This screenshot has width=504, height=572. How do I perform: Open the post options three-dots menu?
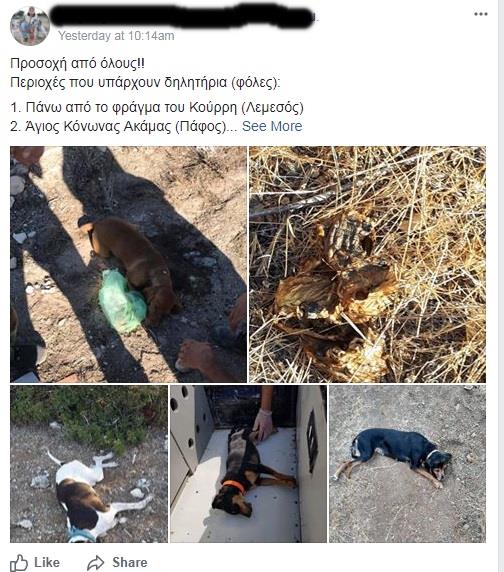pos(480,14)
